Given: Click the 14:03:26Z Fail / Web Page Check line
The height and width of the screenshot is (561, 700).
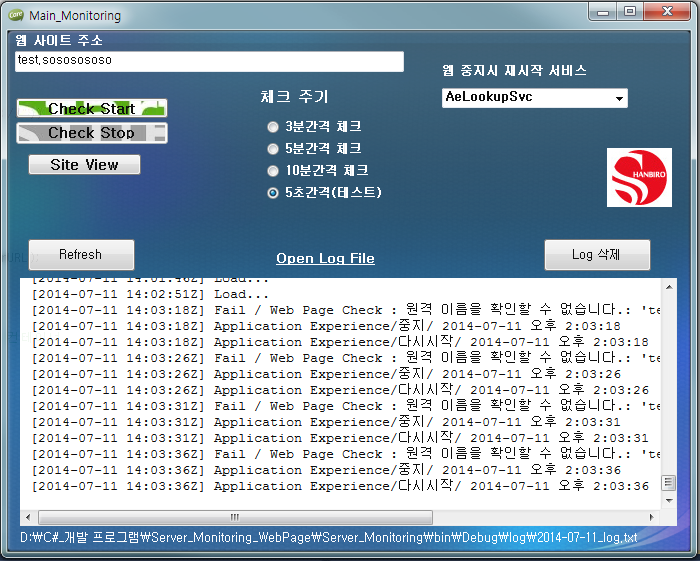Looking at the screenshot, I should 346,358.
